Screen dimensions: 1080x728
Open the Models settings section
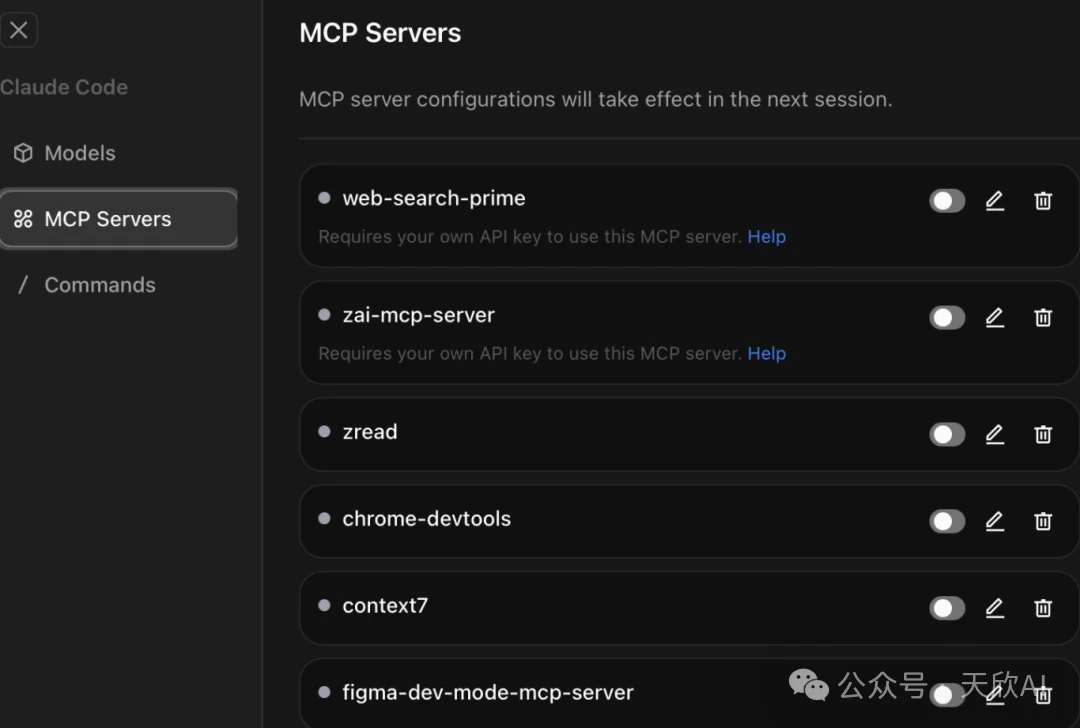(79, 153)
